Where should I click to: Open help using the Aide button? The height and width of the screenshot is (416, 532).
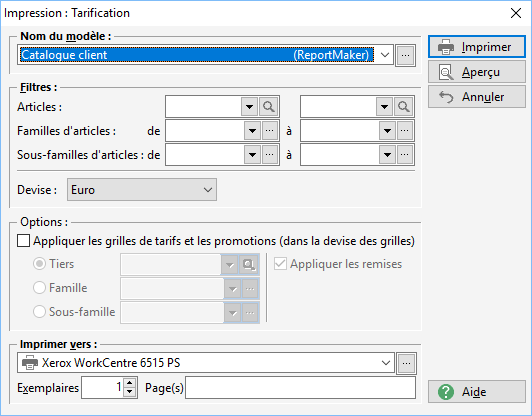point(477,392)
